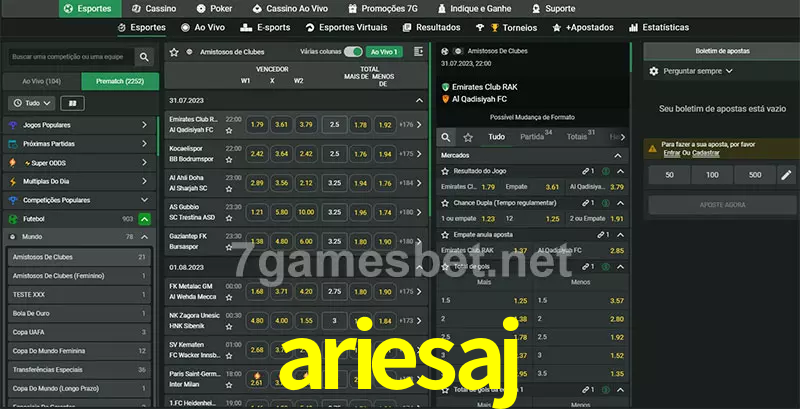Open Amistosos De Clubes competition
Image resolution: width=800 pixels, height=409 pixels.
coord(79,257)
